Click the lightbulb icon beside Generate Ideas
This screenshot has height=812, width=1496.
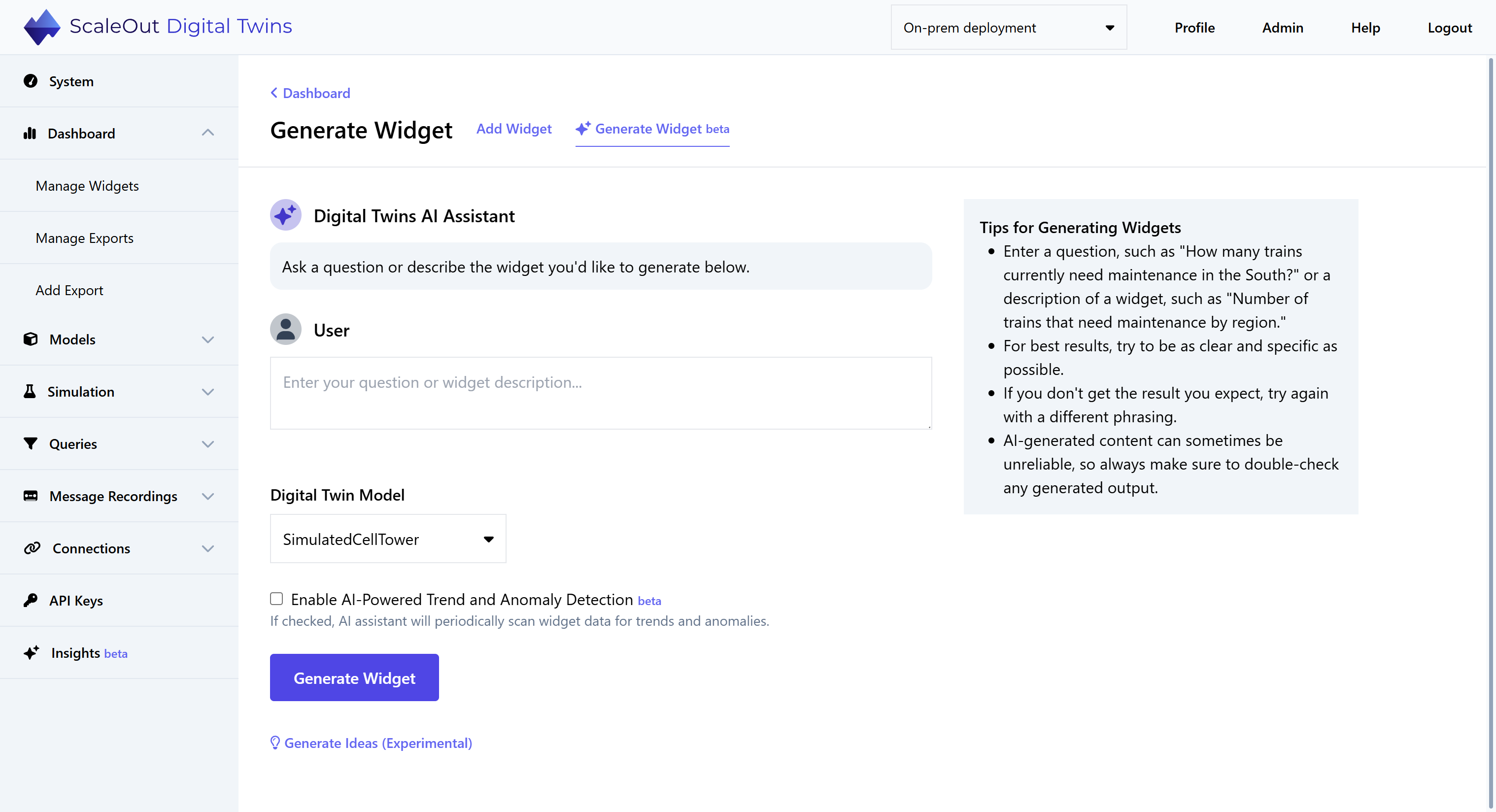[275, 743]
